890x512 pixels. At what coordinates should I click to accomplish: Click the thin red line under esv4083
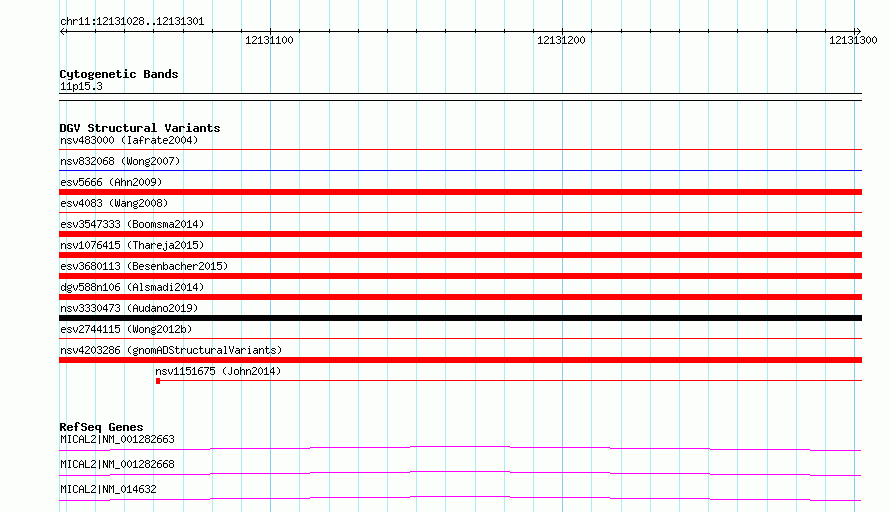click(460, 212)
